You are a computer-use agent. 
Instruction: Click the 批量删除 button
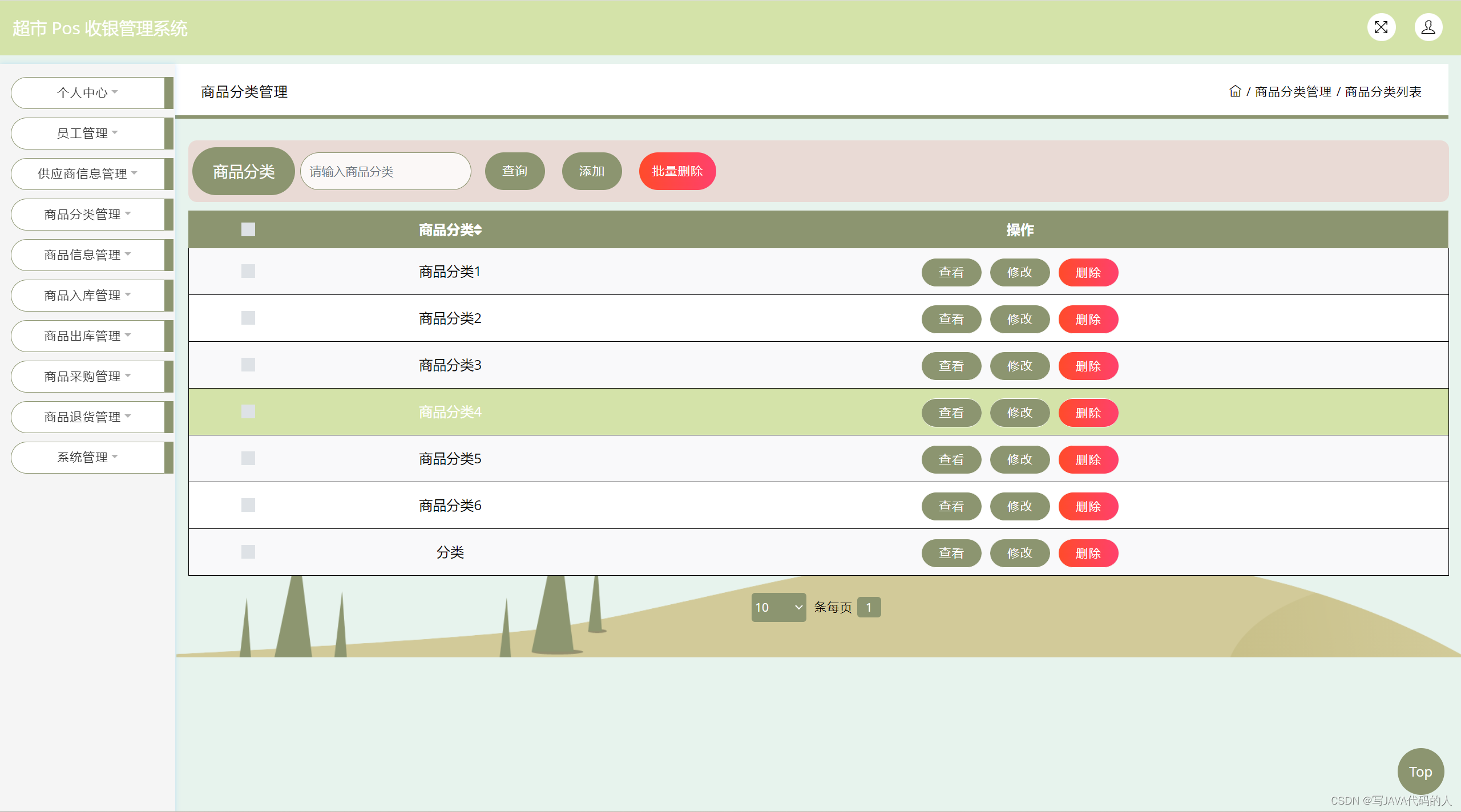click(677, 171)
